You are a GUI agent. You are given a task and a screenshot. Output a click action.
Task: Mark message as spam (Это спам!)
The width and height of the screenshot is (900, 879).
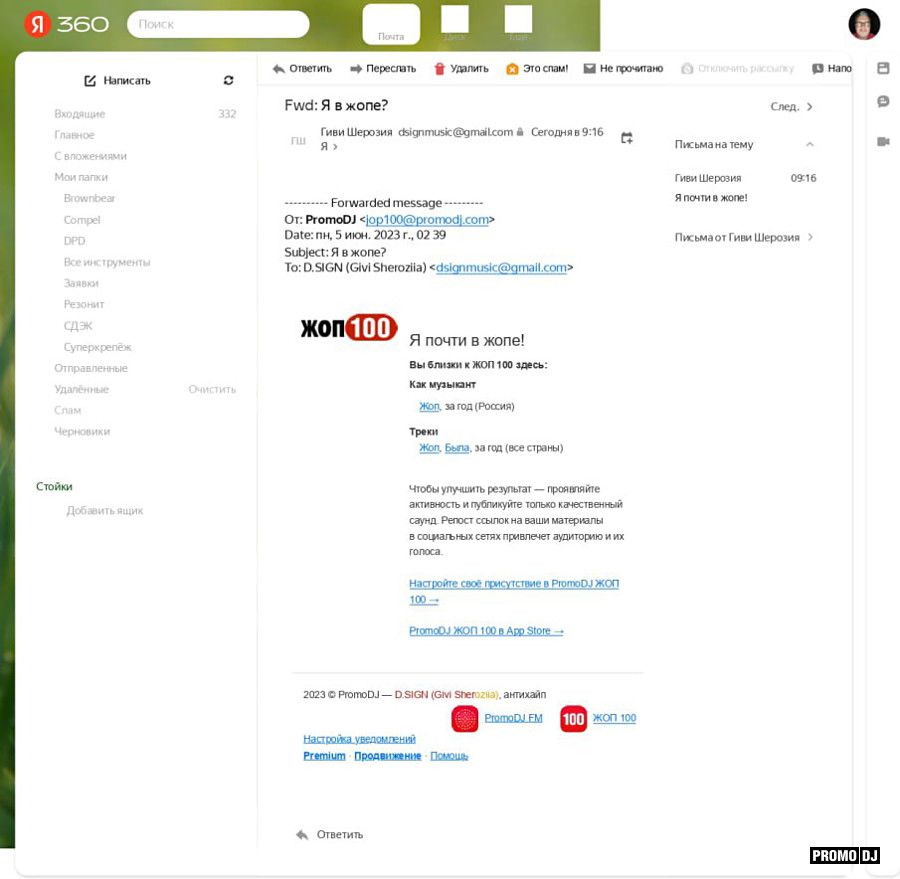coord(537,69)
